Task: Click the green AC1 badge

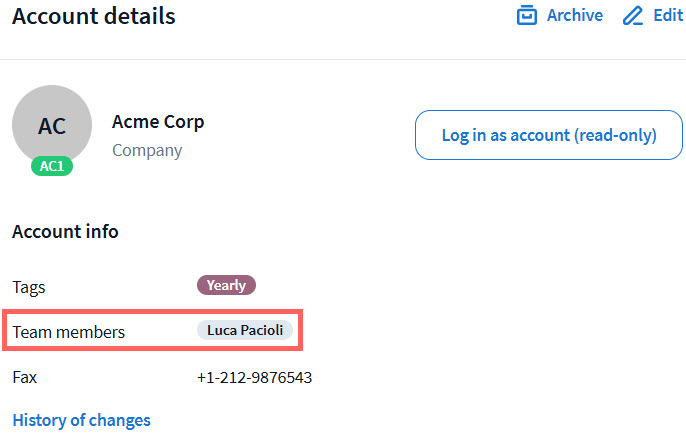Action: (51, 166)
